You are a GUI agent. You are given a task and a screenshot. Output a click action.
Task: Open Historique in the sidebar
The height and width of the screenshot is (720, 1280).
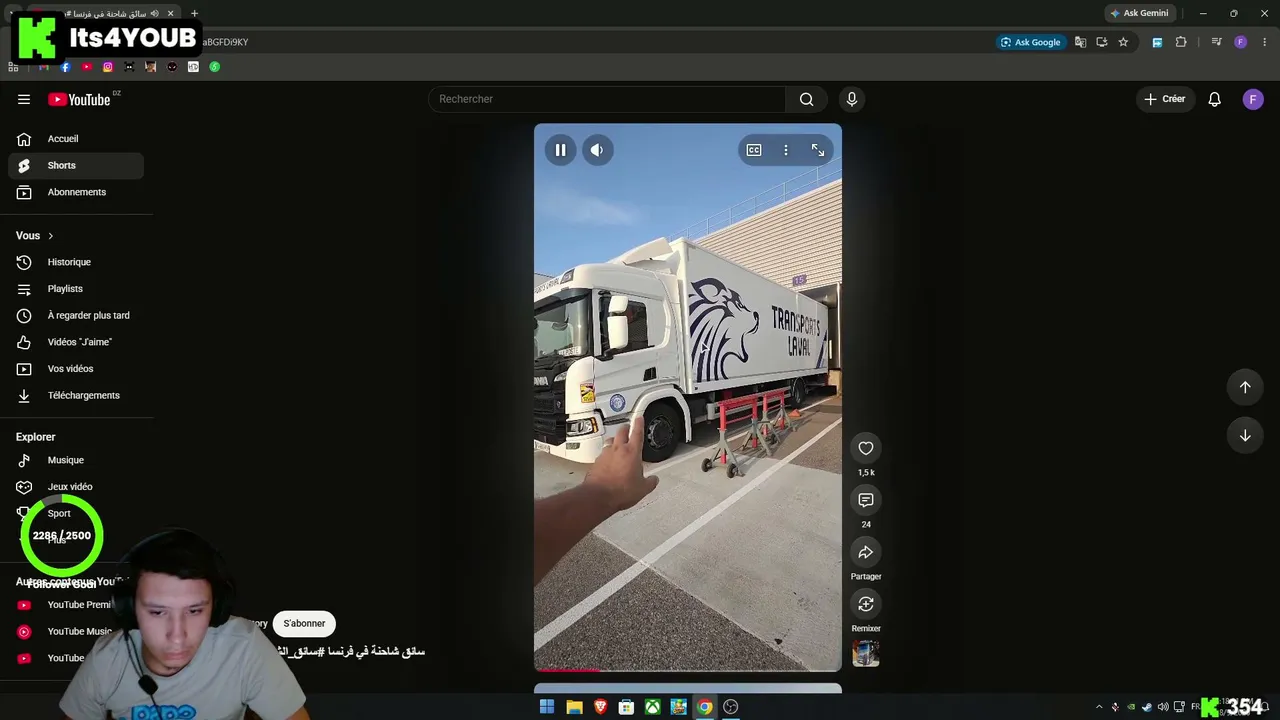coord(76,262)
